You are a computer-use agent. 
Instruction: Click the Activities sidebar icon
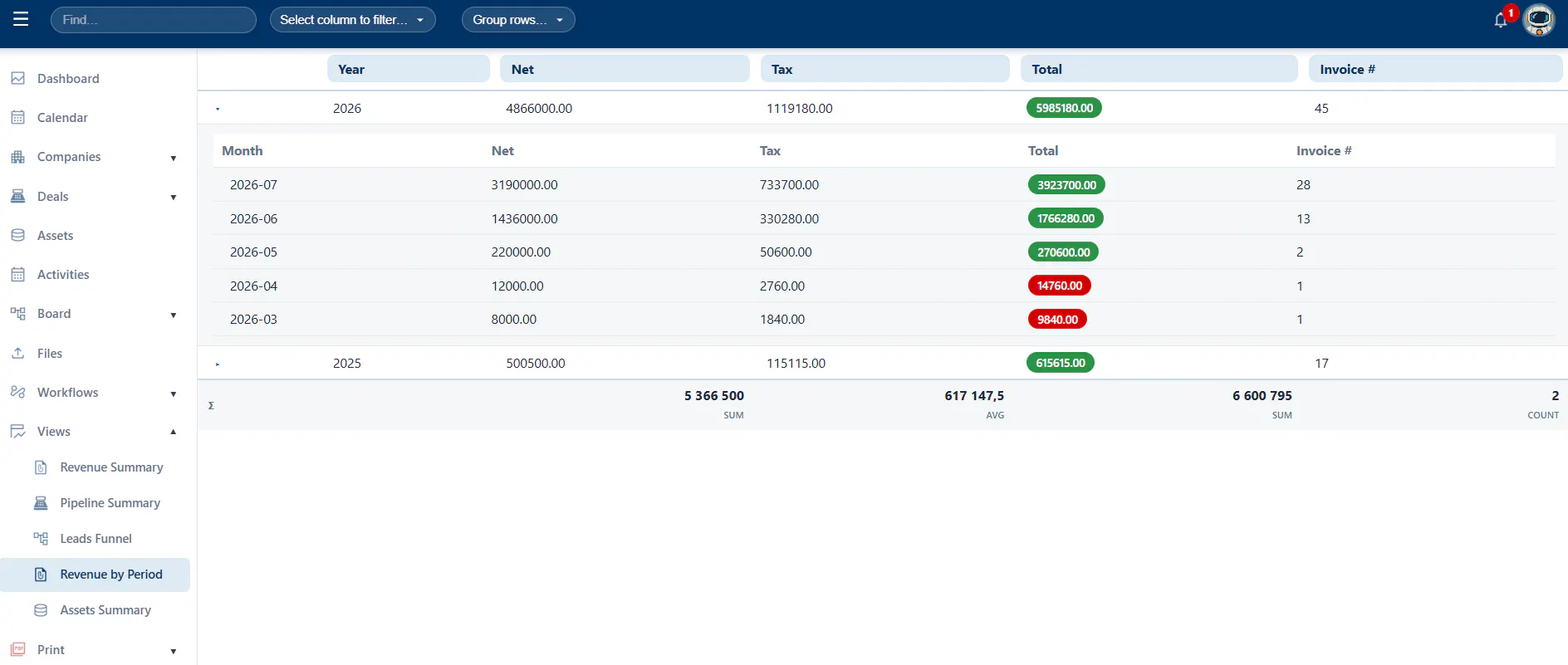pos(17,274)
